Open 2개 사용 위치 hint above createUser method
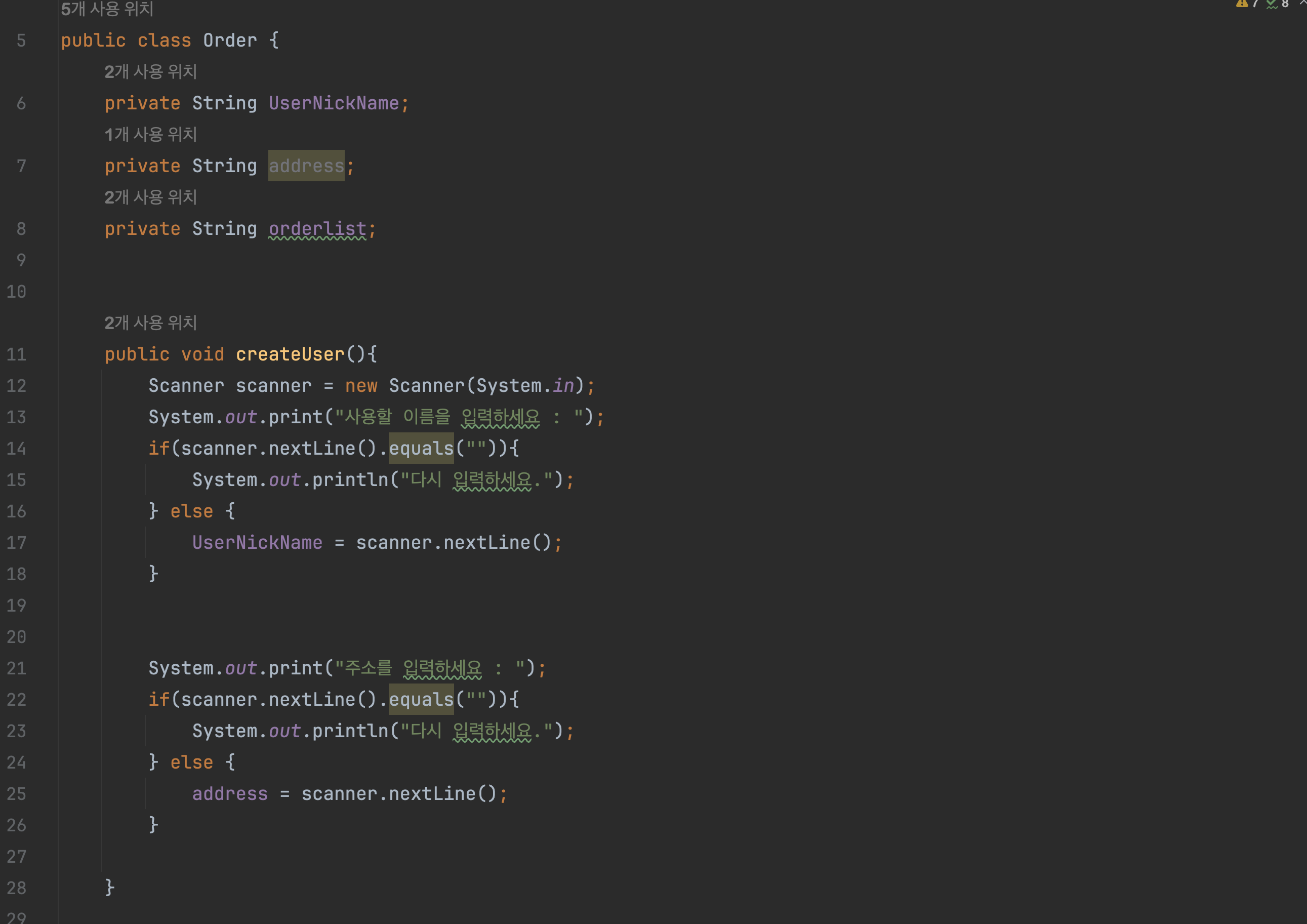This screenshot has width=1307, height=924. click(x=151, y=323)
